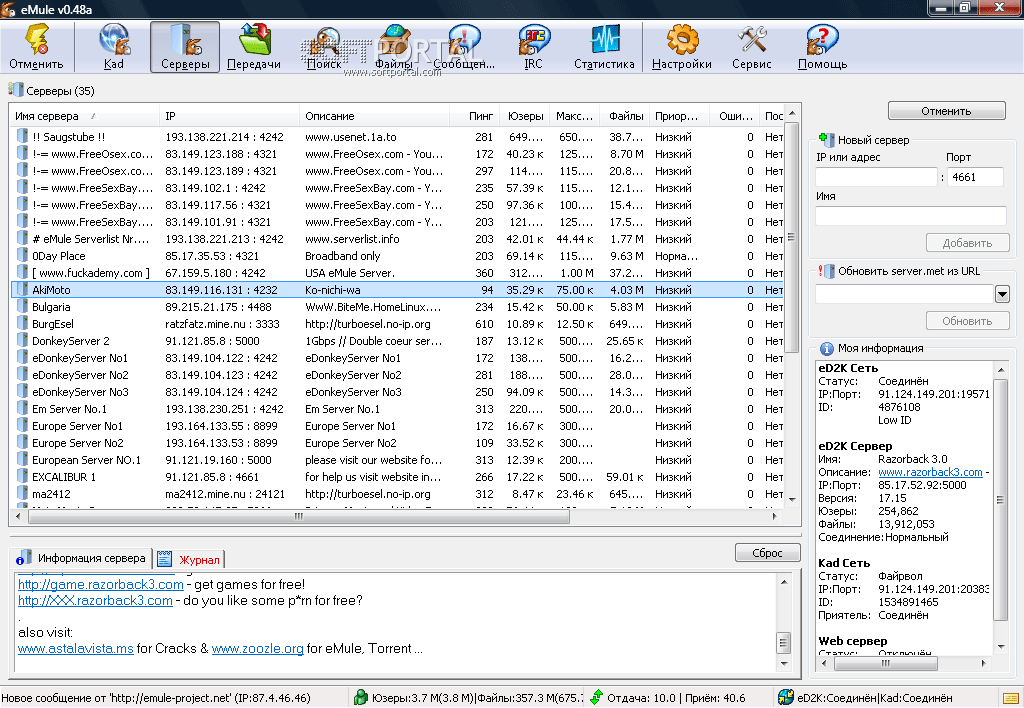Open the Сообщения messages toolbar button
Viewport: 1024px width, 708px height.
(464, 47)
